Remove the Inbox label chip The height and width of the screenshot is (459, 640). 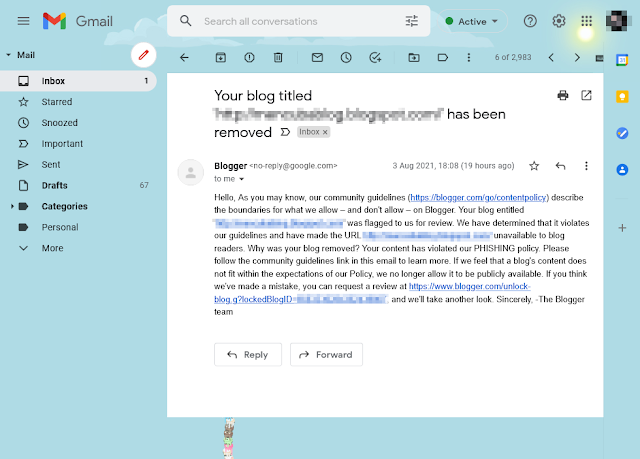pos(325,132)
